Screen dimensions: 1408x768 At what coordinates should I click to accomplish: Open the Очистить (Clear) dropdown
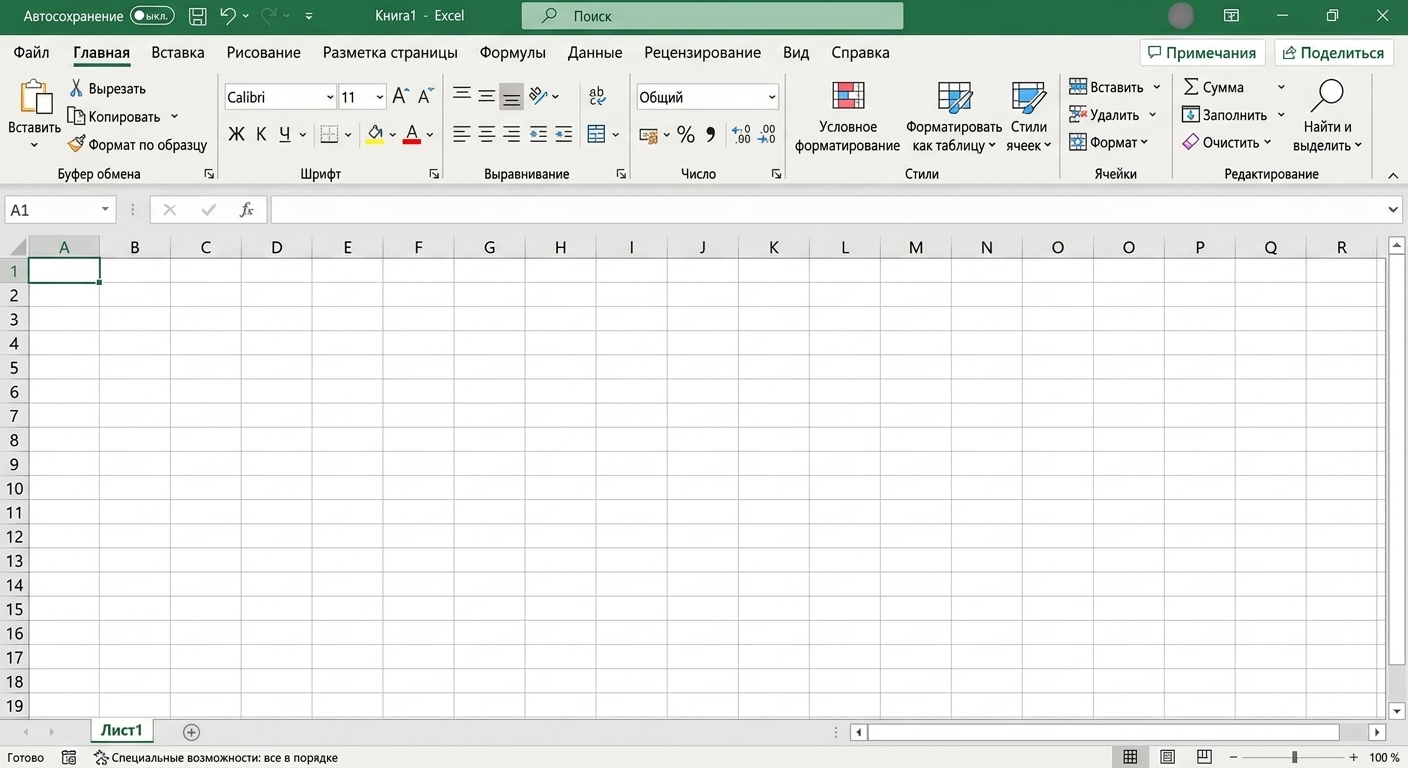1227,143
